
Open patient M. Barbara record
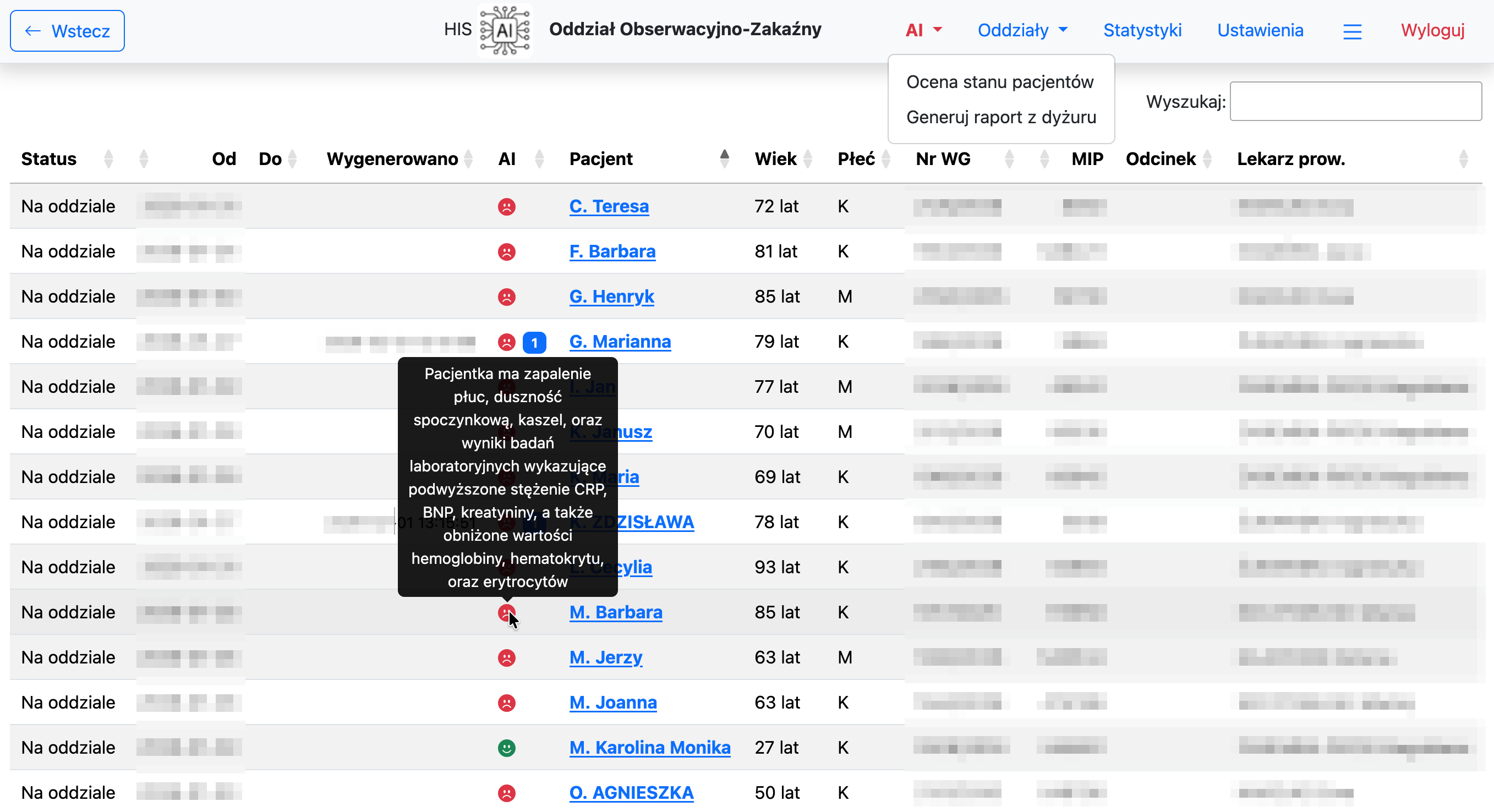615,612
